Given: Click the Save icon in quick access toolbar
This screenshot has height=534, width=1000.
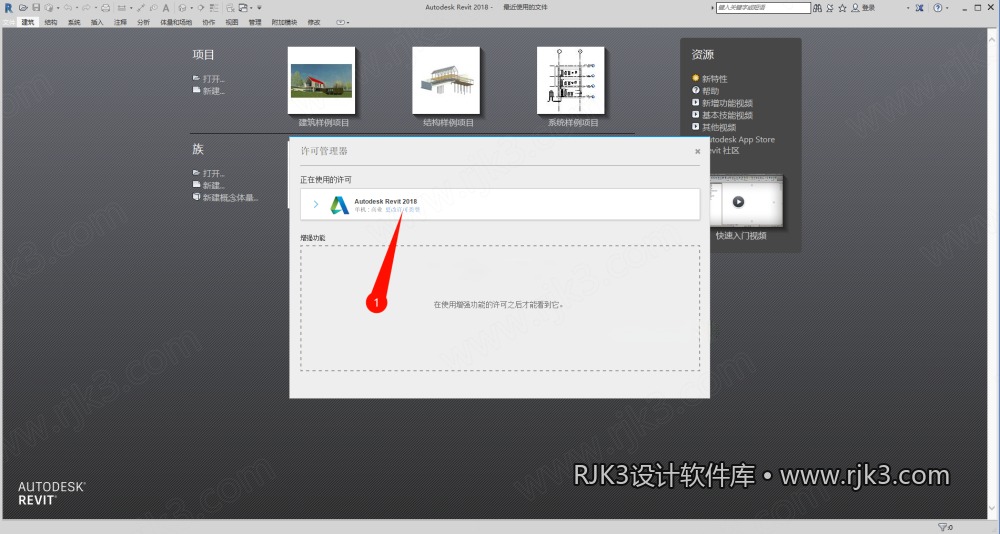Looking at the screenshot, I should click(36, 8).
